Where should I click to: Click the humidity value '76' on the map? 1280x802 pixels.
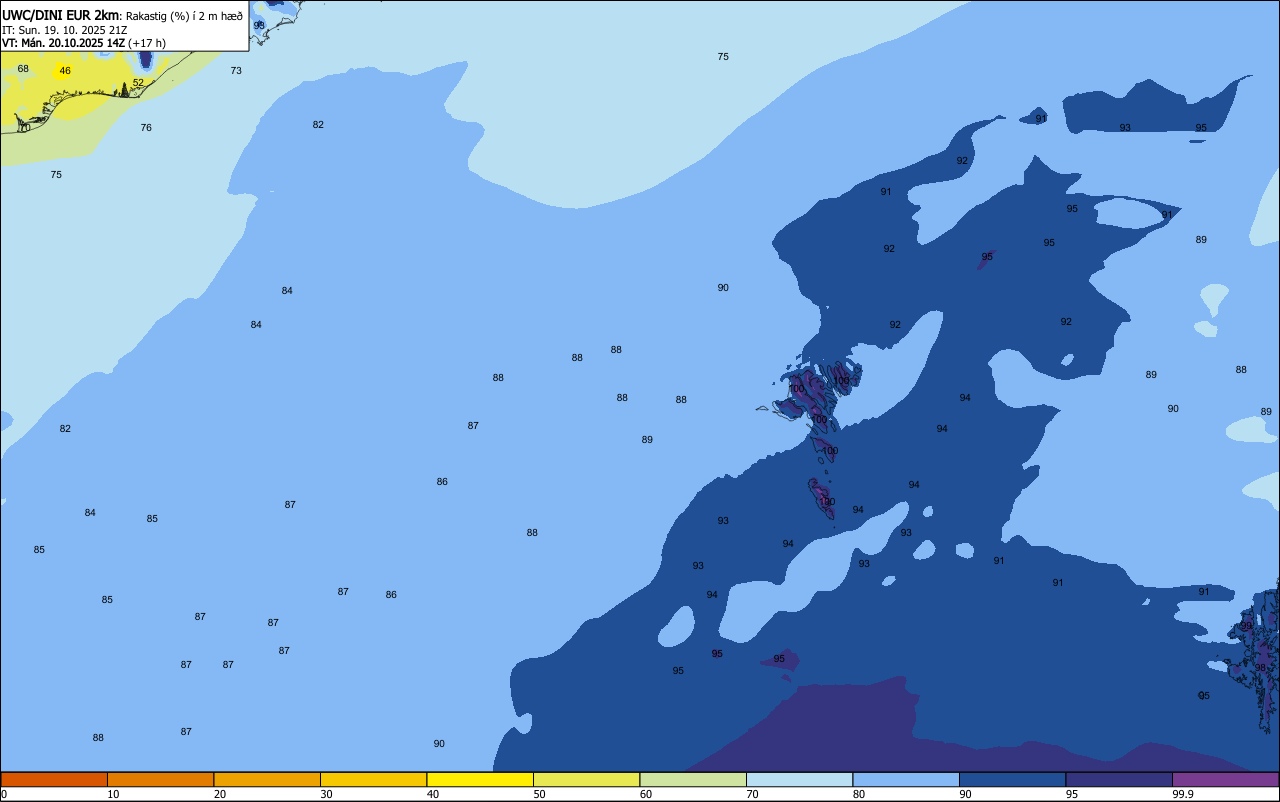[146, 128]
